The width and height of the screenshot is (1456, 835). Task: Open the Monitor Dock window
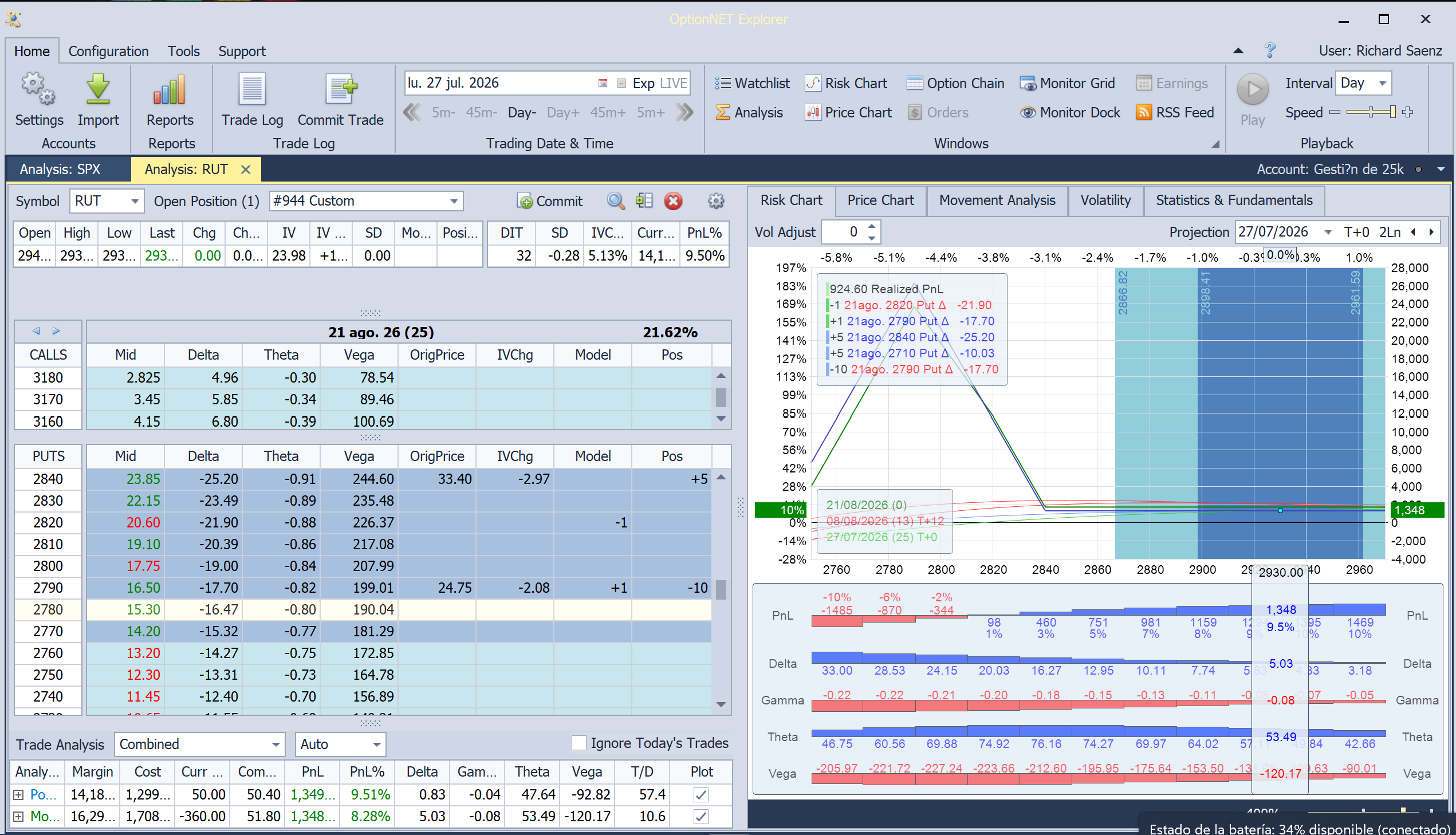(x=1069, y=112)
